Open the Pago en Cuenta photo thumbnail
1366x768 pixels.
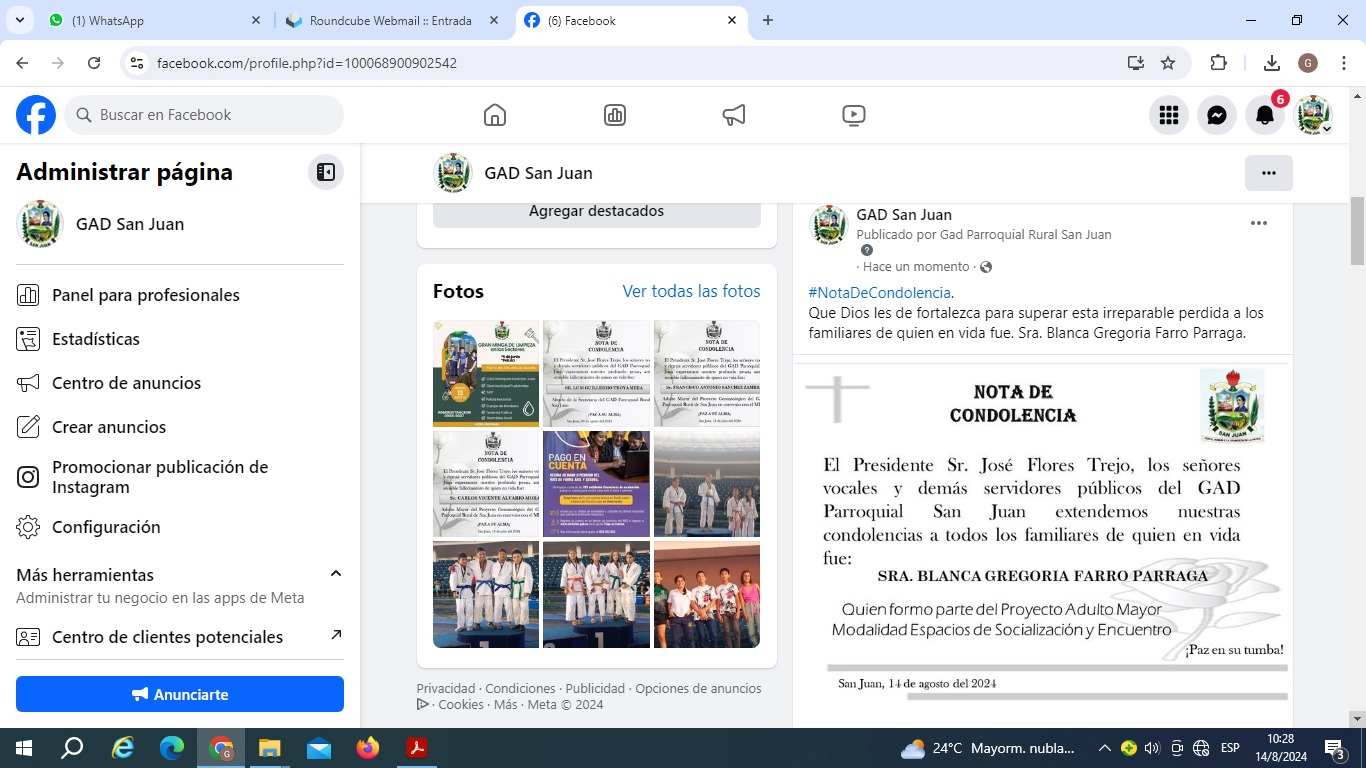coord(596,484)
